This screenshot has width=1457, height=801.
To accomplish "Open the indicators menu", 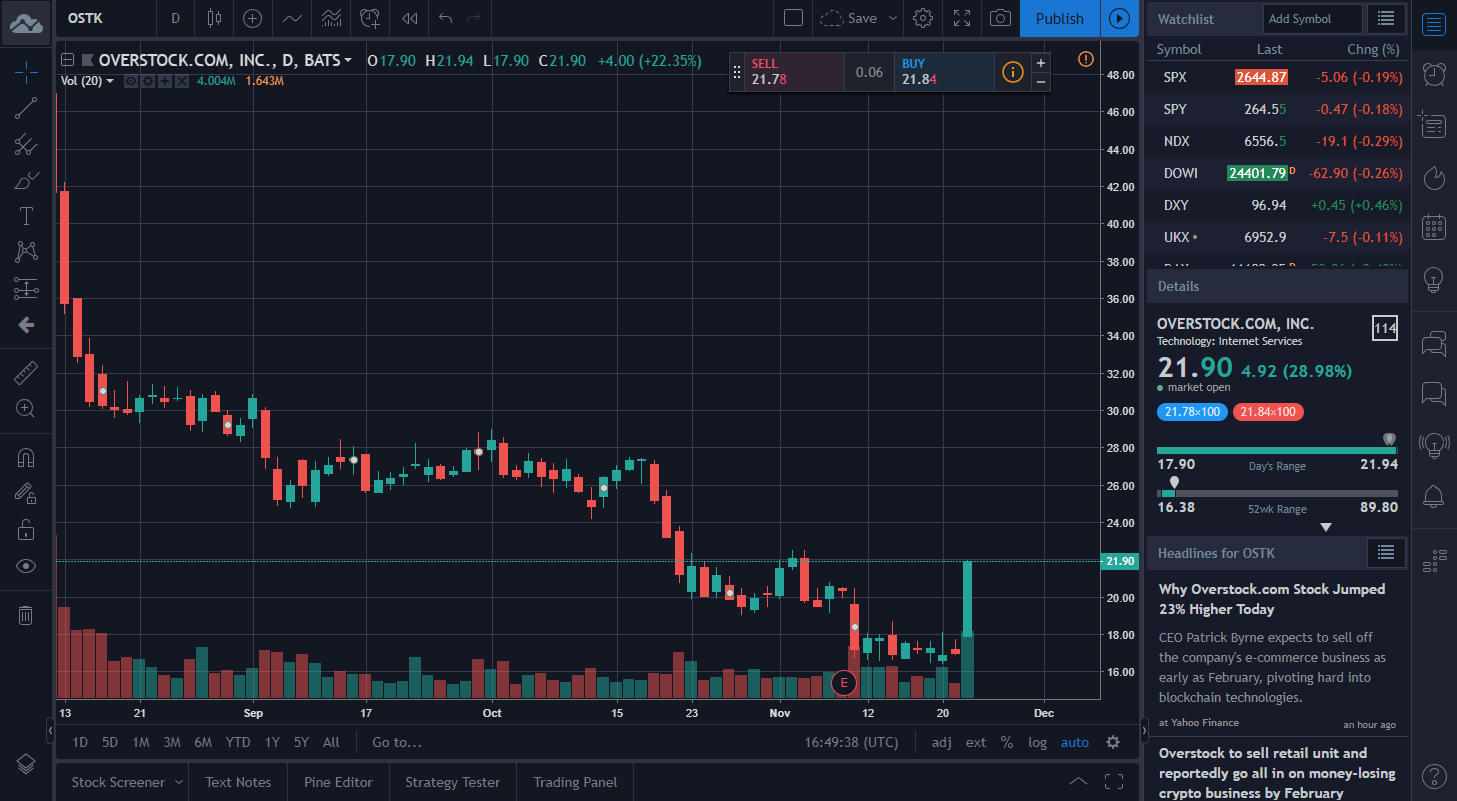I will tap(292, 18).
